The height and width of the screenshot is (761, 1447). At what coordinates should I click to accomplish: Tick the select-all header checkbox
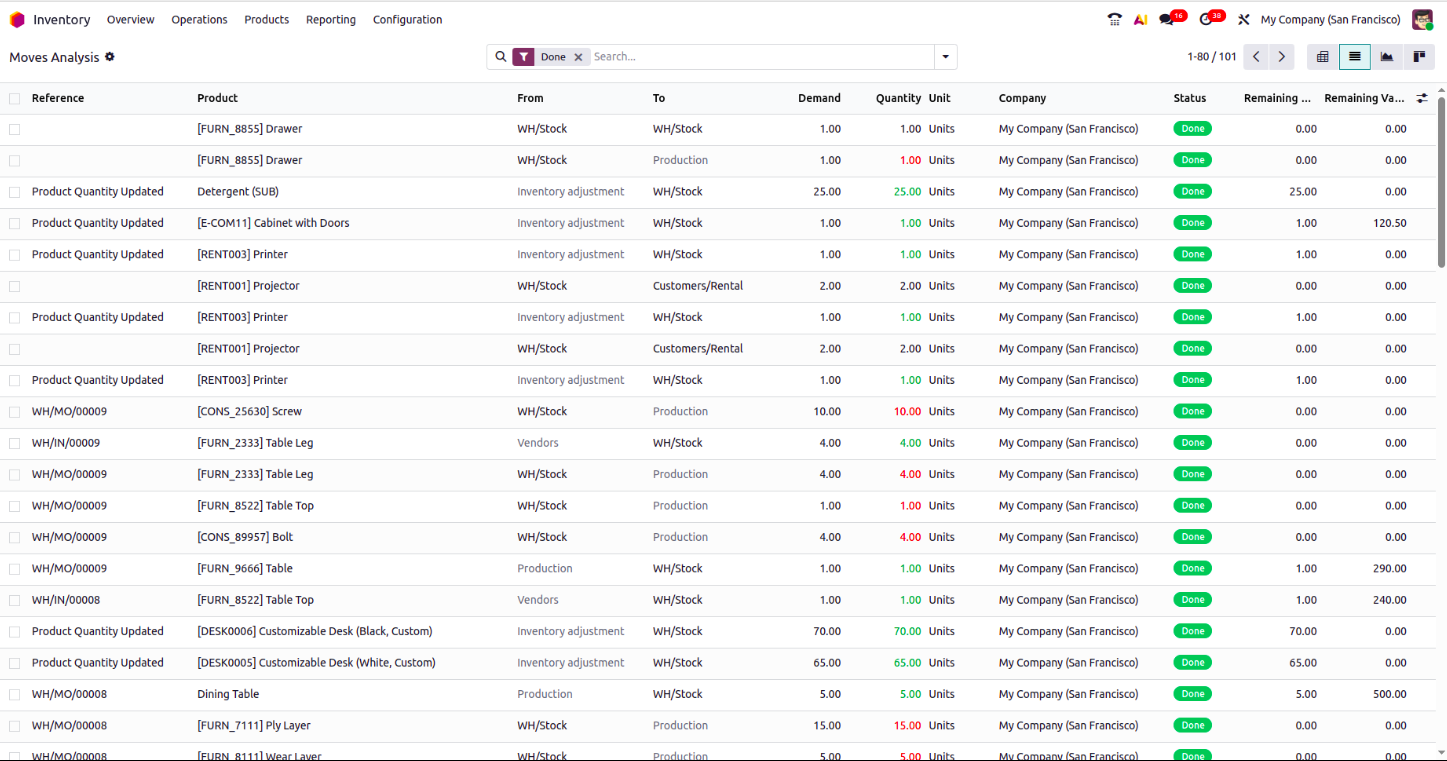click(x=14, y=98)
